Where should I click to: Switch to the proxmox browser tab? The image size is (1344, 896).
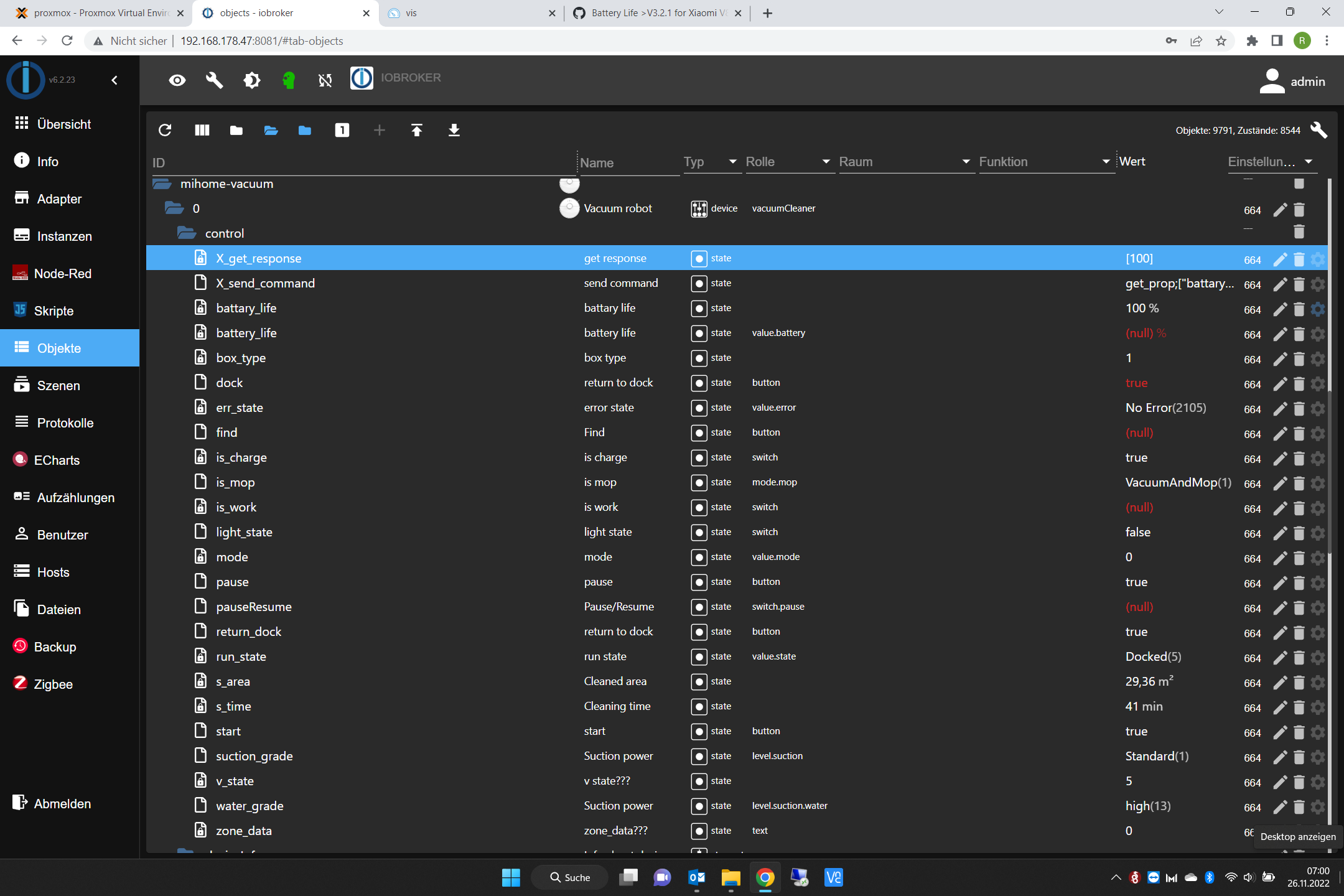(x=100, y=13)
